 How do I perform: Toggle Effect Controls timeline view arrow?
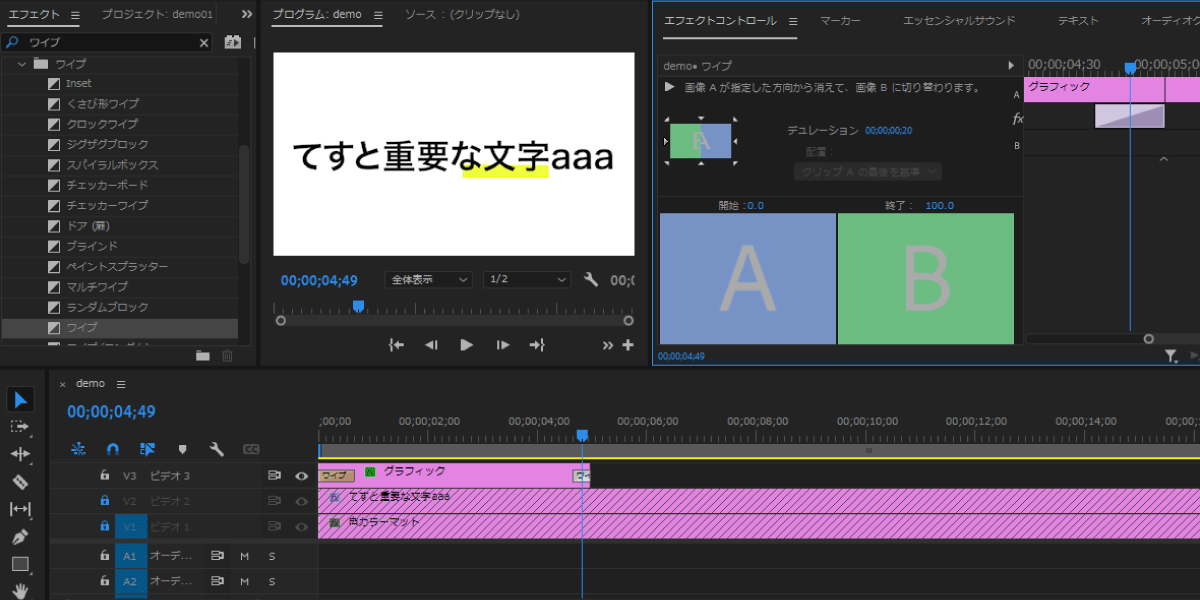point(1011,66)
